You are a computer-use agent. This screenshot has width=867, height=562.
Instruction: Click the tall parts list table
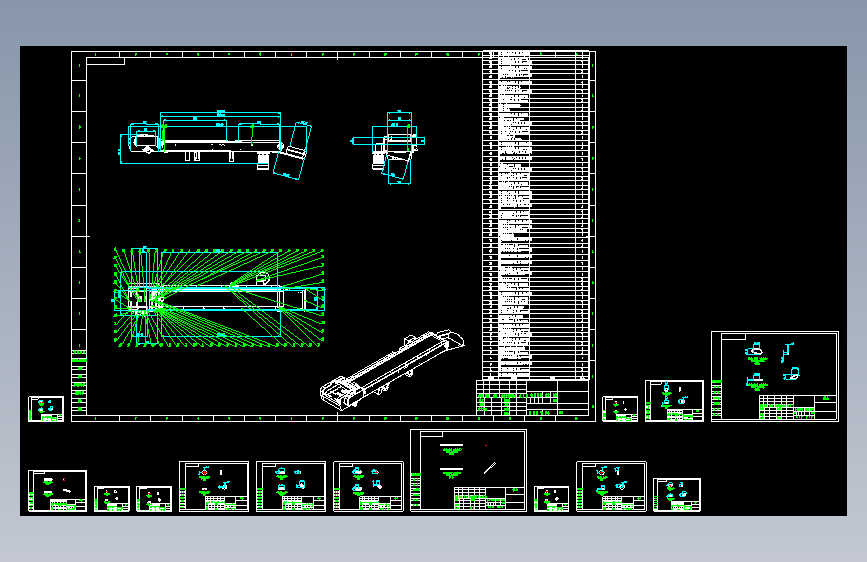[535, 215]
